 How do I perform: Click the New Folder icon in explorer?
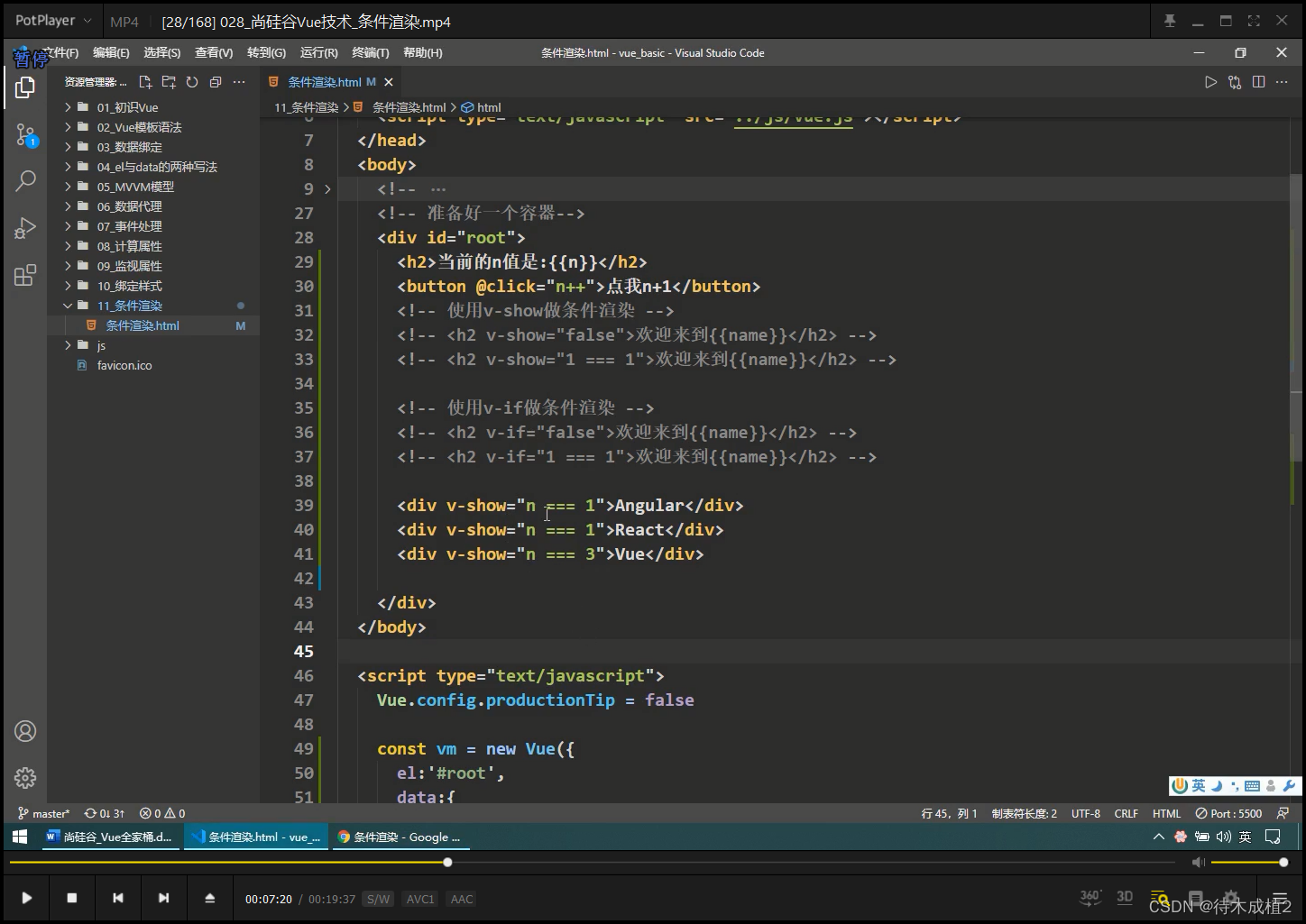click(169, 82)
